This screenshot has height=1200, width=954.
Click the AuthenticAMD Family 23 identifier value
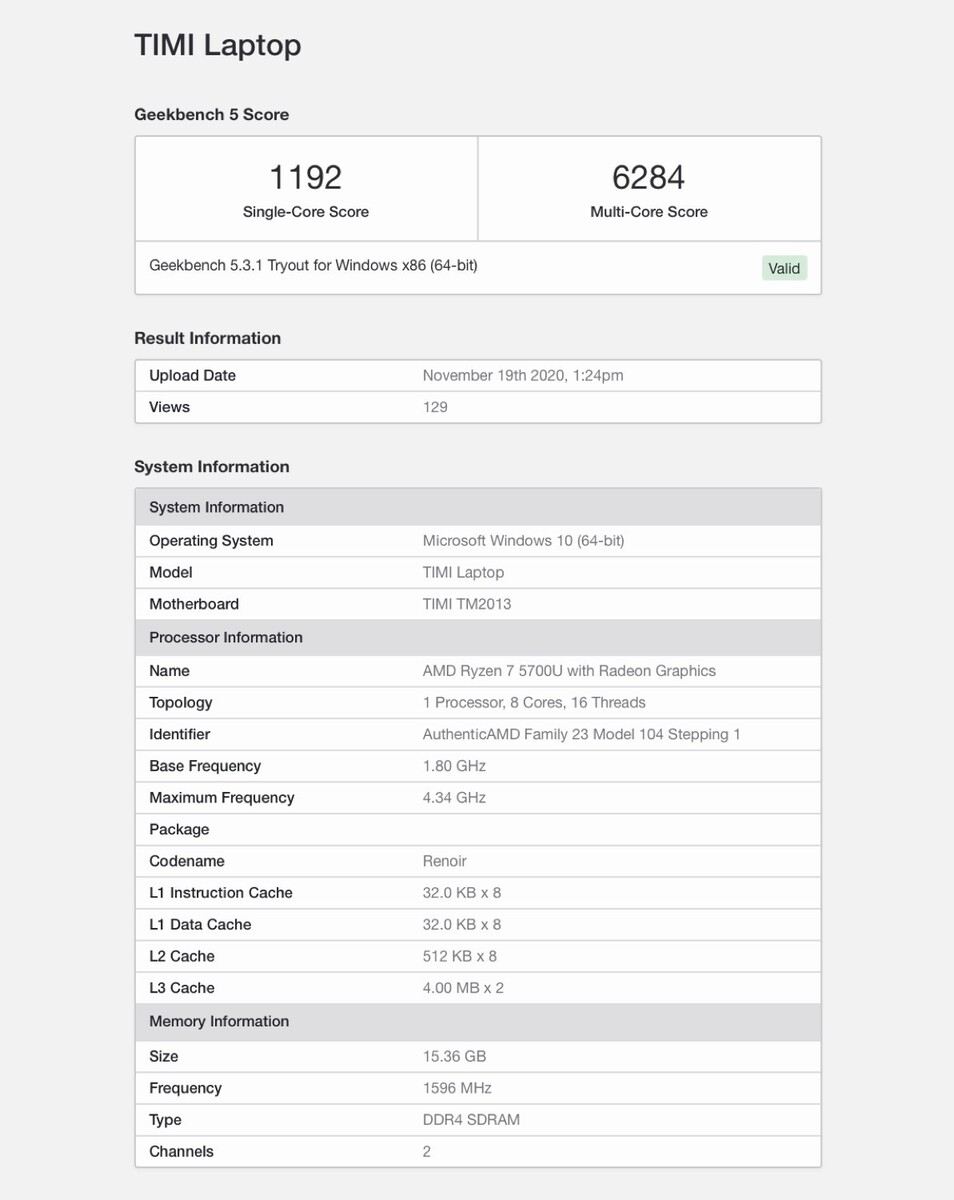pos(582,735)
